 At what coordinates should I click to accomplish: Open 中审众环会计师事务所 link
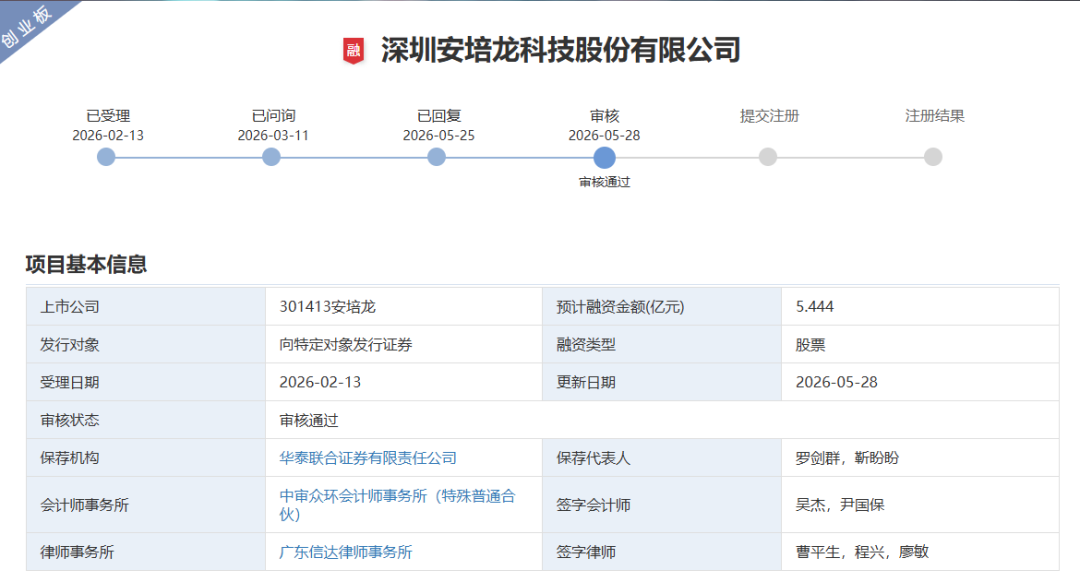point(397,505)
